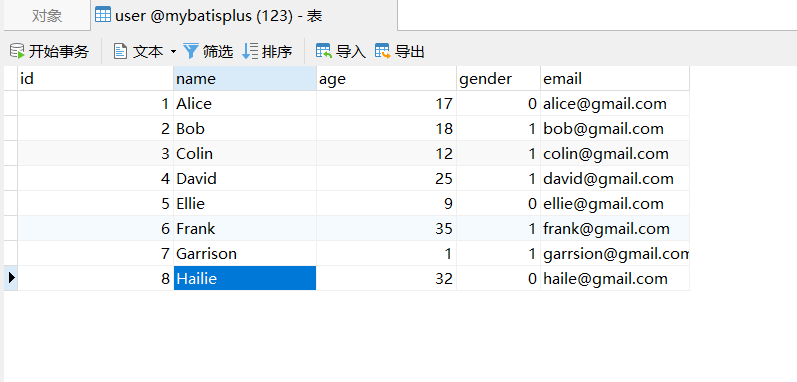Click the name column header

(x=245, y=79)
